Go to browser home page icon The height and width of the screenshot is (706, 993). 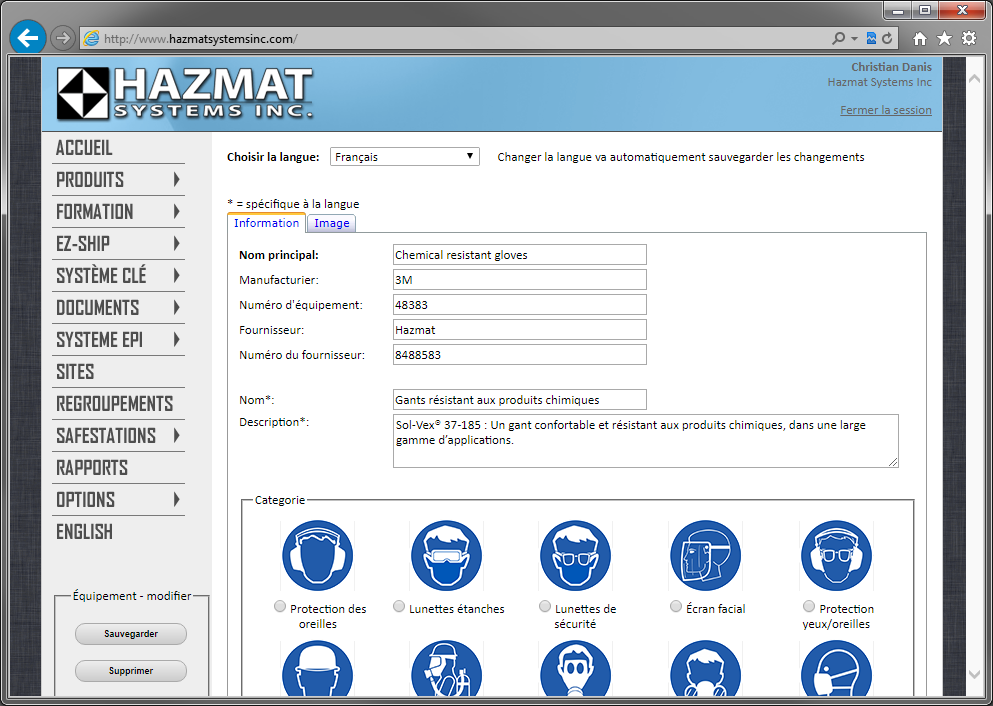[x=920, y=39]
